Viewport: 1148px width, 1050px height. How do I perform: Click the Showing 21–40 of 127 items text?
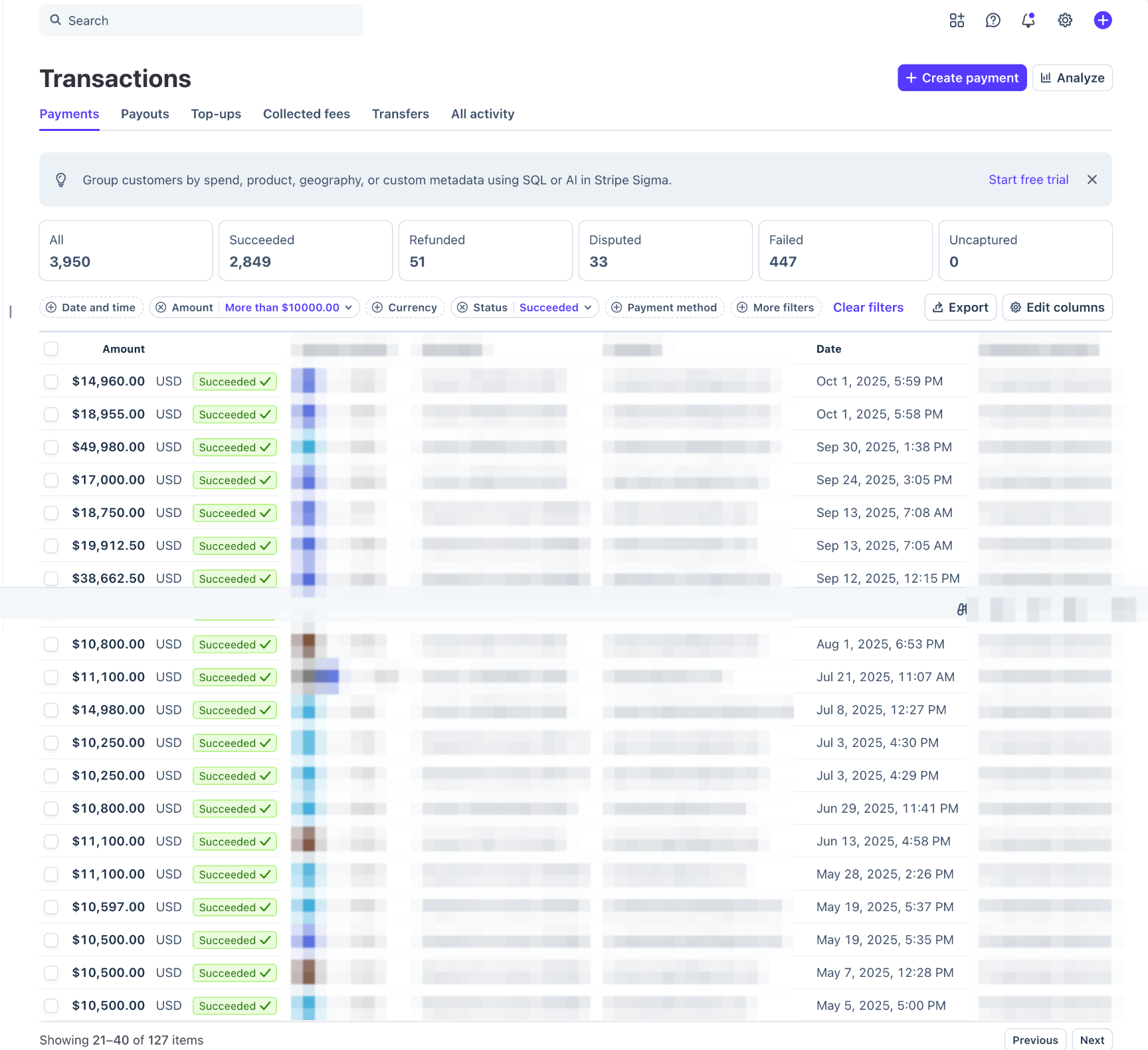[122, 1040]
